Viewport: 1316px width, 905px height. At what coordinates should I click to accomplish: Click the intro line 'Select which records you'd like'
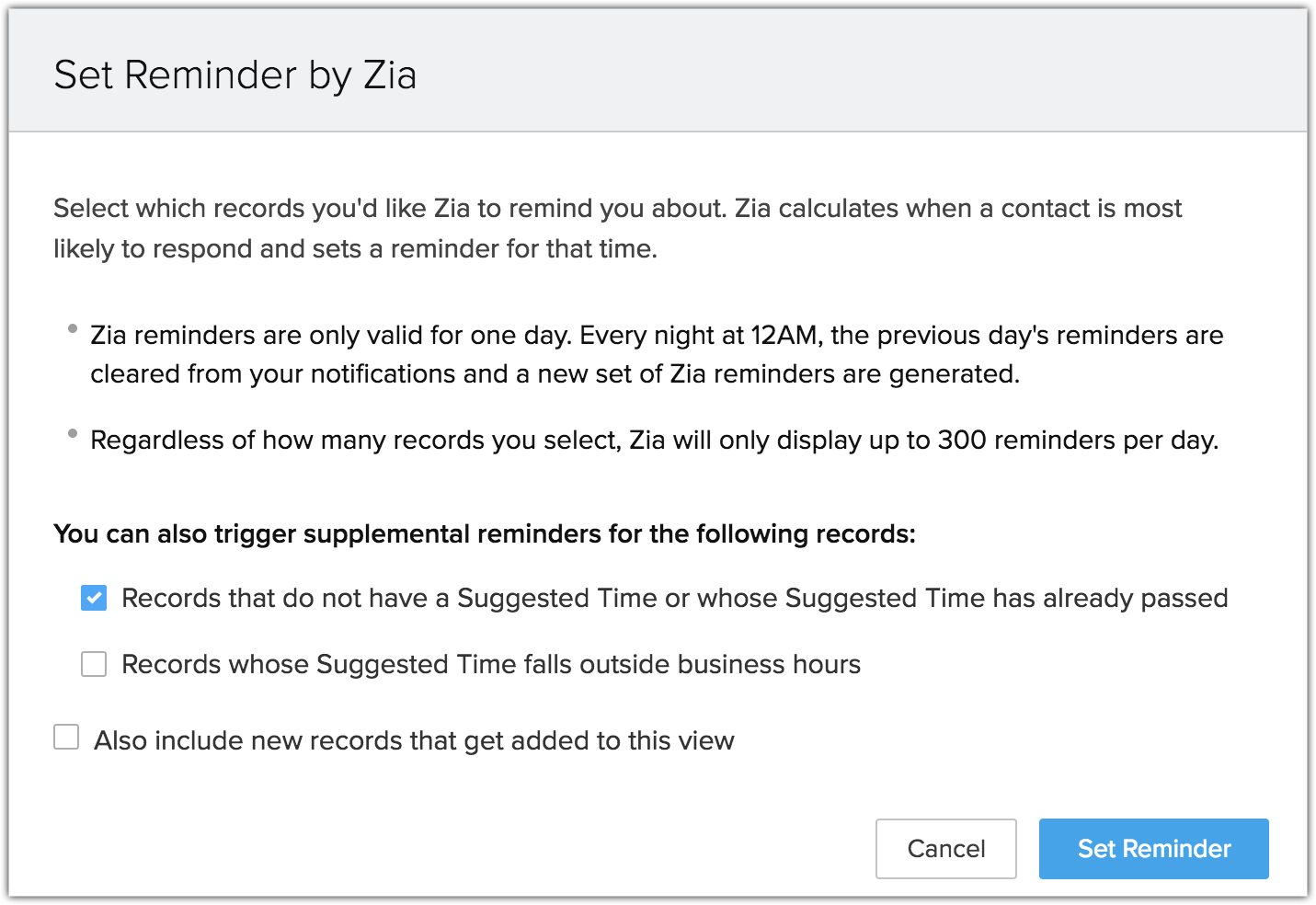(x=616, y=208)
